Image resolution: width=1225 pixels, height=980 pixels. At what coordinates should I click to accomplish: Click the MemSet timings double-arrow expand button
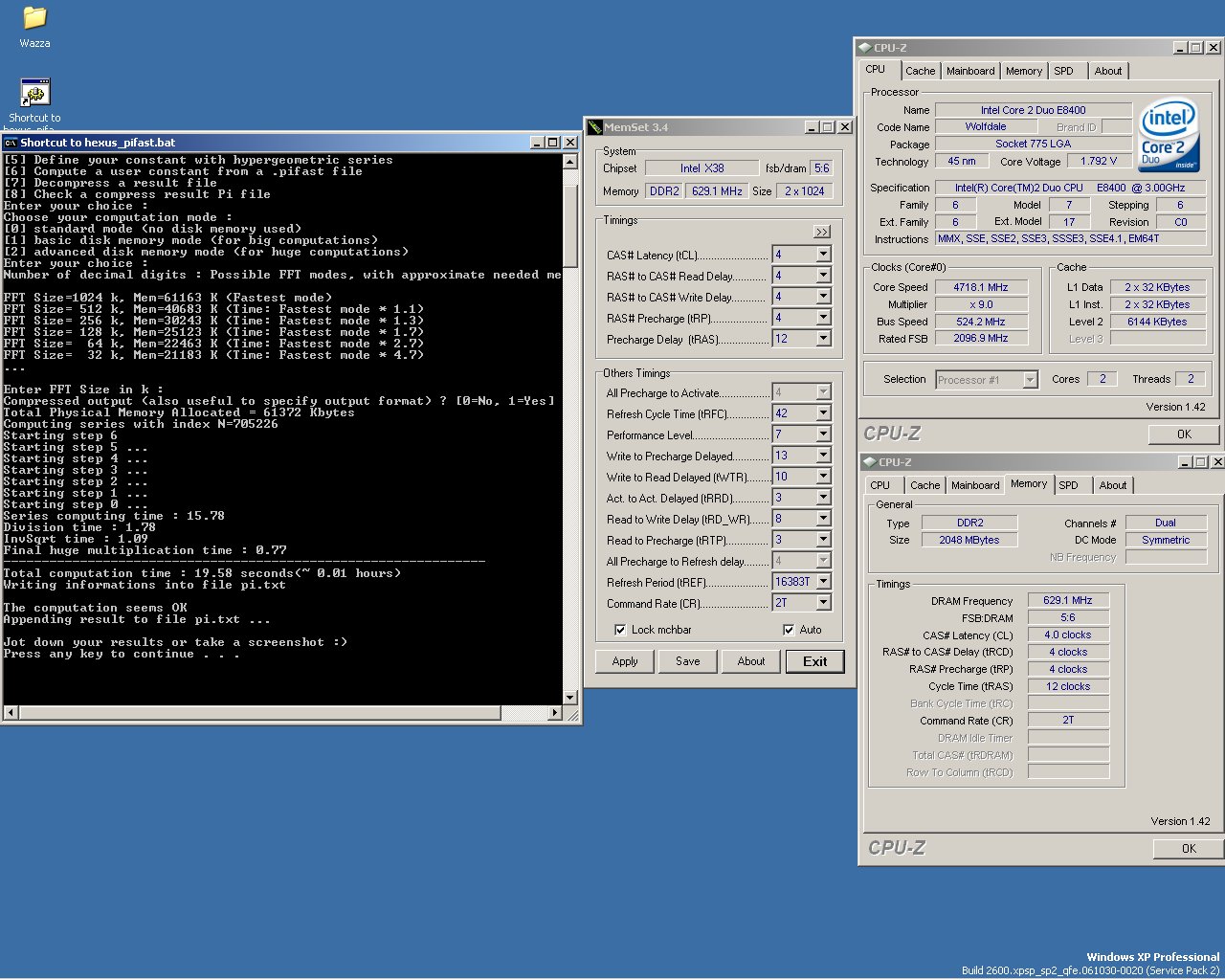[821, 232]
